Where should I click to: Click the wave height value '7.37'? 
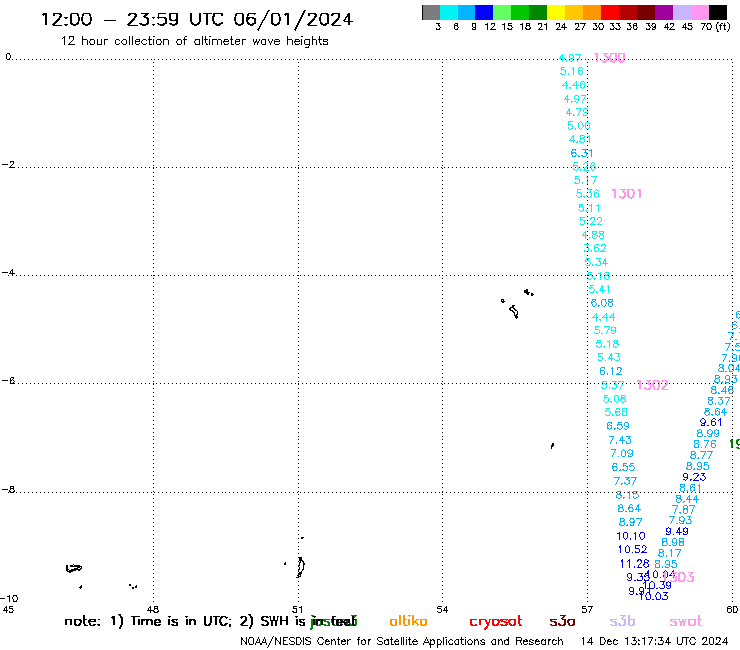[x=625, y=481]
